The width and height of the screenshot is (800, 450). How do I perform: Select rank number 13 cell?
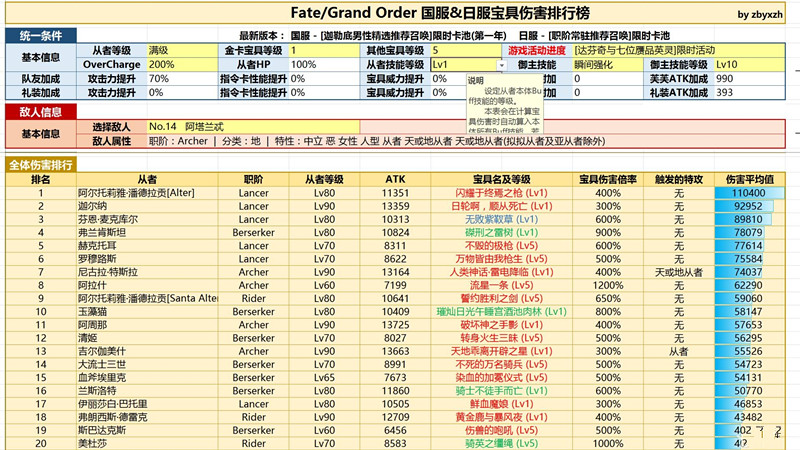41,352
